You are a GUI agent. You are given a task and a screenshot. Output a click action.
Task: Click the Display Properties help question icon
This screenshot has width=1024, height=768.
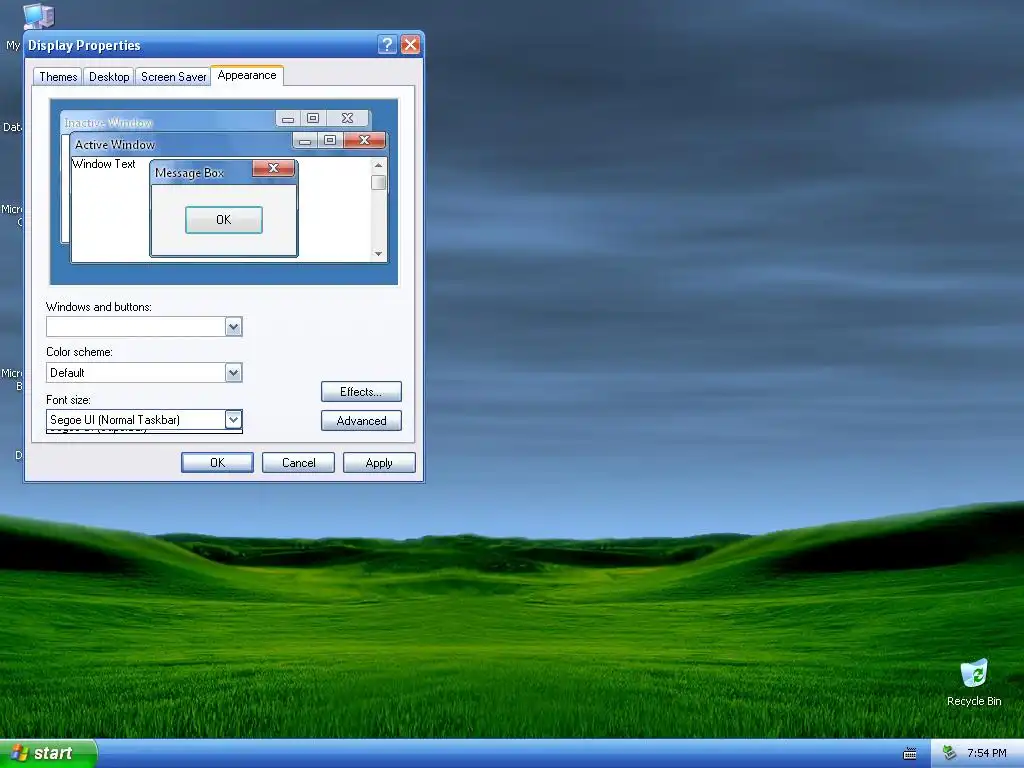pos(387,44)
